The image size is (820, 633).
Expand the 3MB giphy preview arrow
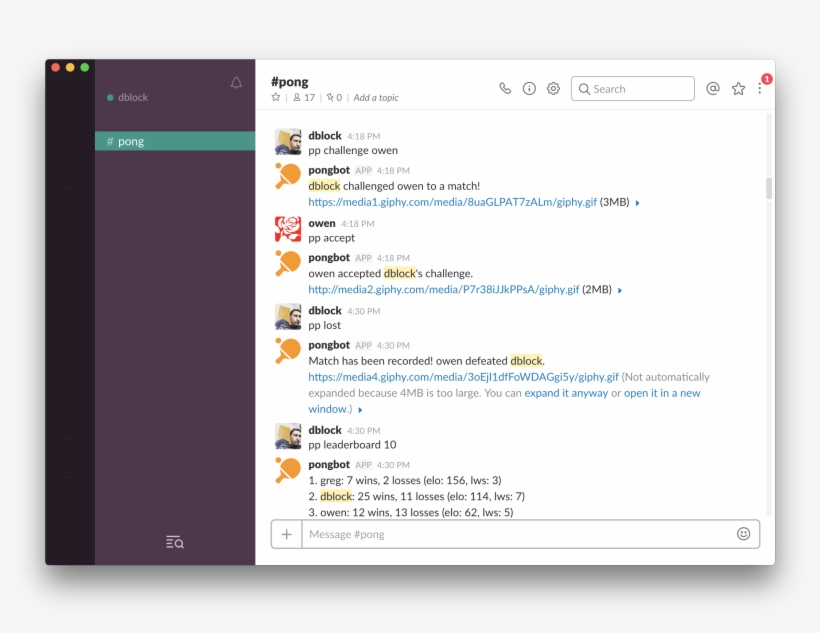pos(637,203)
